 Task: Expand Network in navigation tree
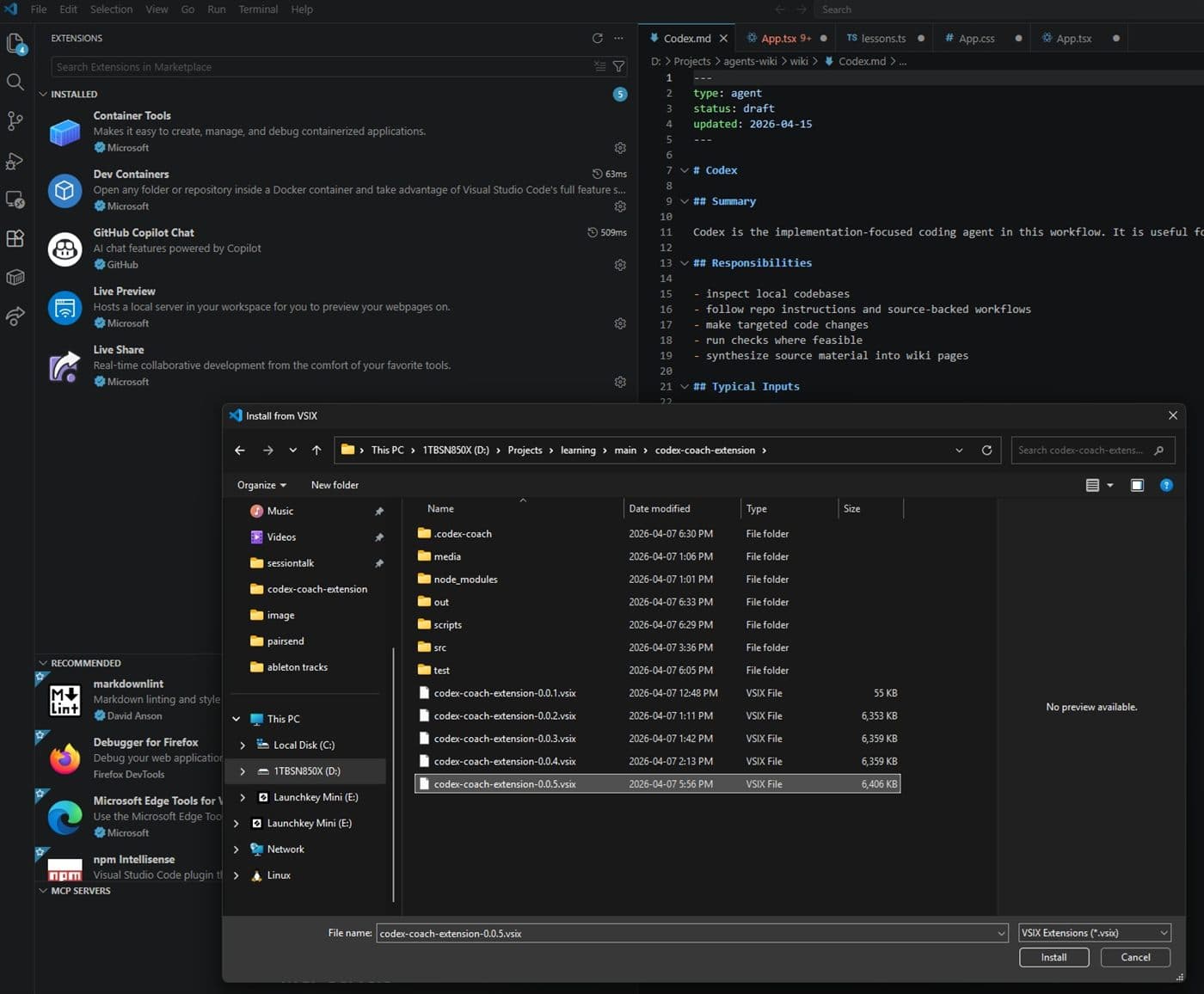coord(236,849)
